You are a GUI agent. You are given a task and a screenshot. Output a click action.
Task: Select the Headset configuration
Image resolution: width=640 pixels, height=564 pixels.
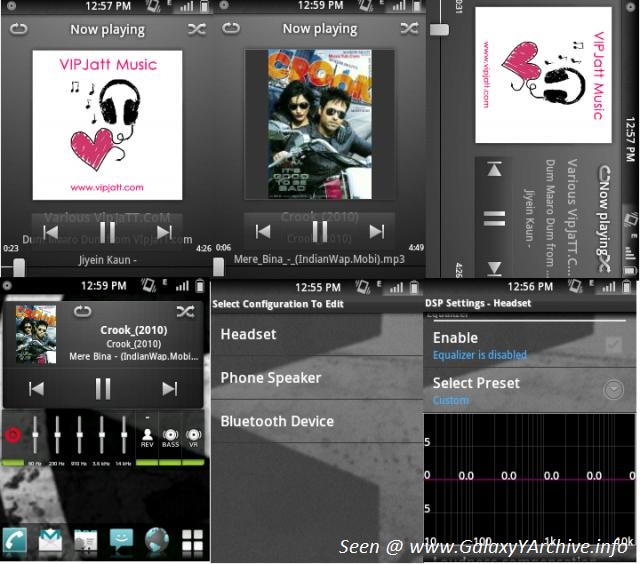[317, 335]
